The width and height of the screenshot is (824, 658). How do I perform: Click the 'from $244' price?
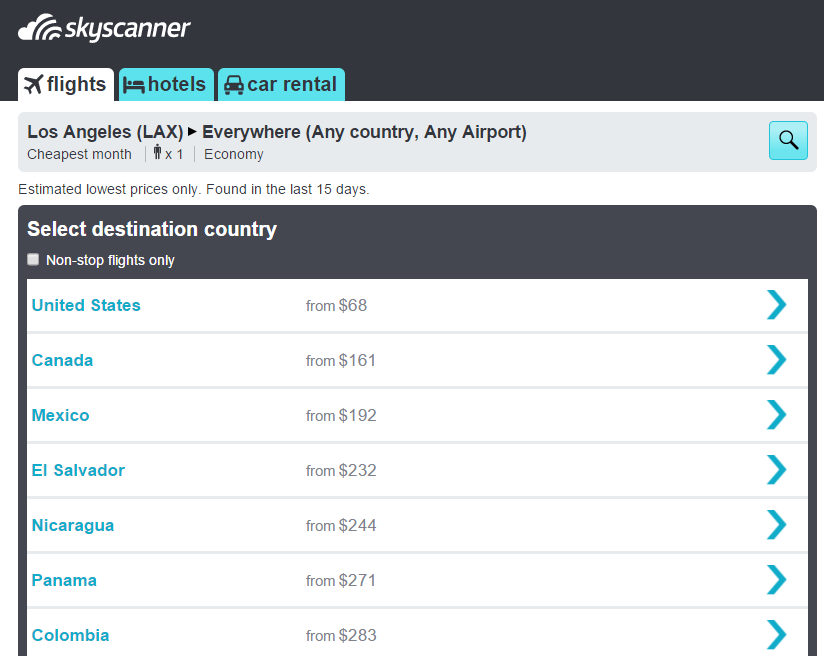[x=341, y=526]
